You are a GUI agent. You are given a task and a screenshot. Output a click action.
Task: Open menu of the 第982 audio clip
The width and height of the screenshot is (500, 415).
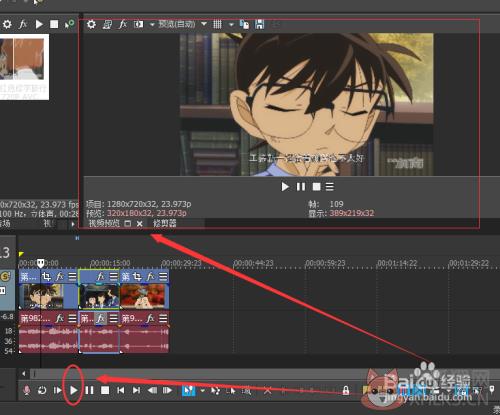pos(72,319)
